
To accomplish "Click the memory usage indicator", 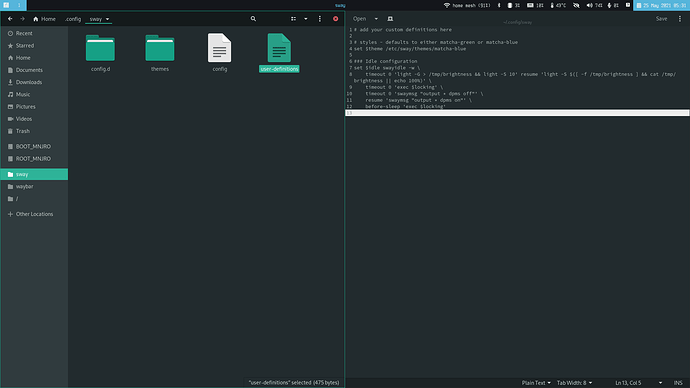I will coord(535,5).
